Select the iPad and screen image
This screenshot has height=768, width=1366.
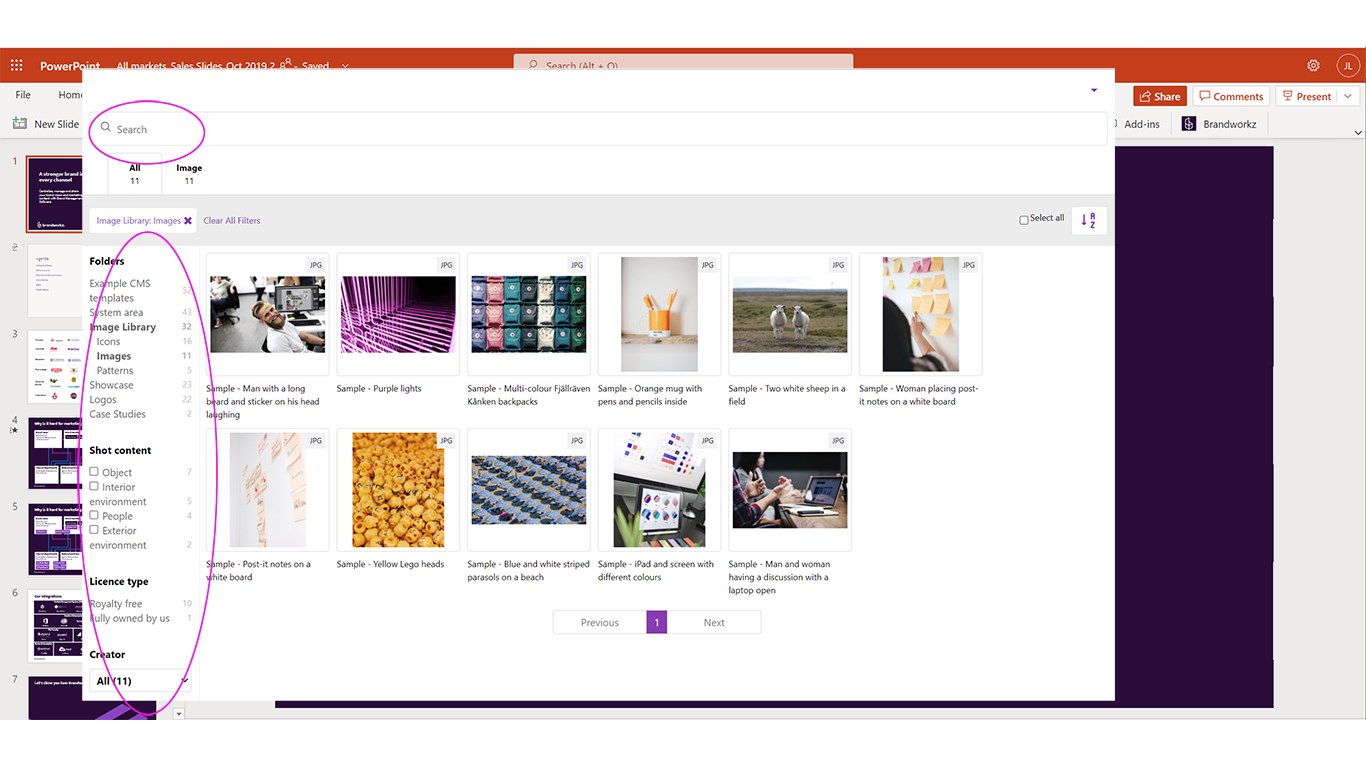[x=659, y=490]
